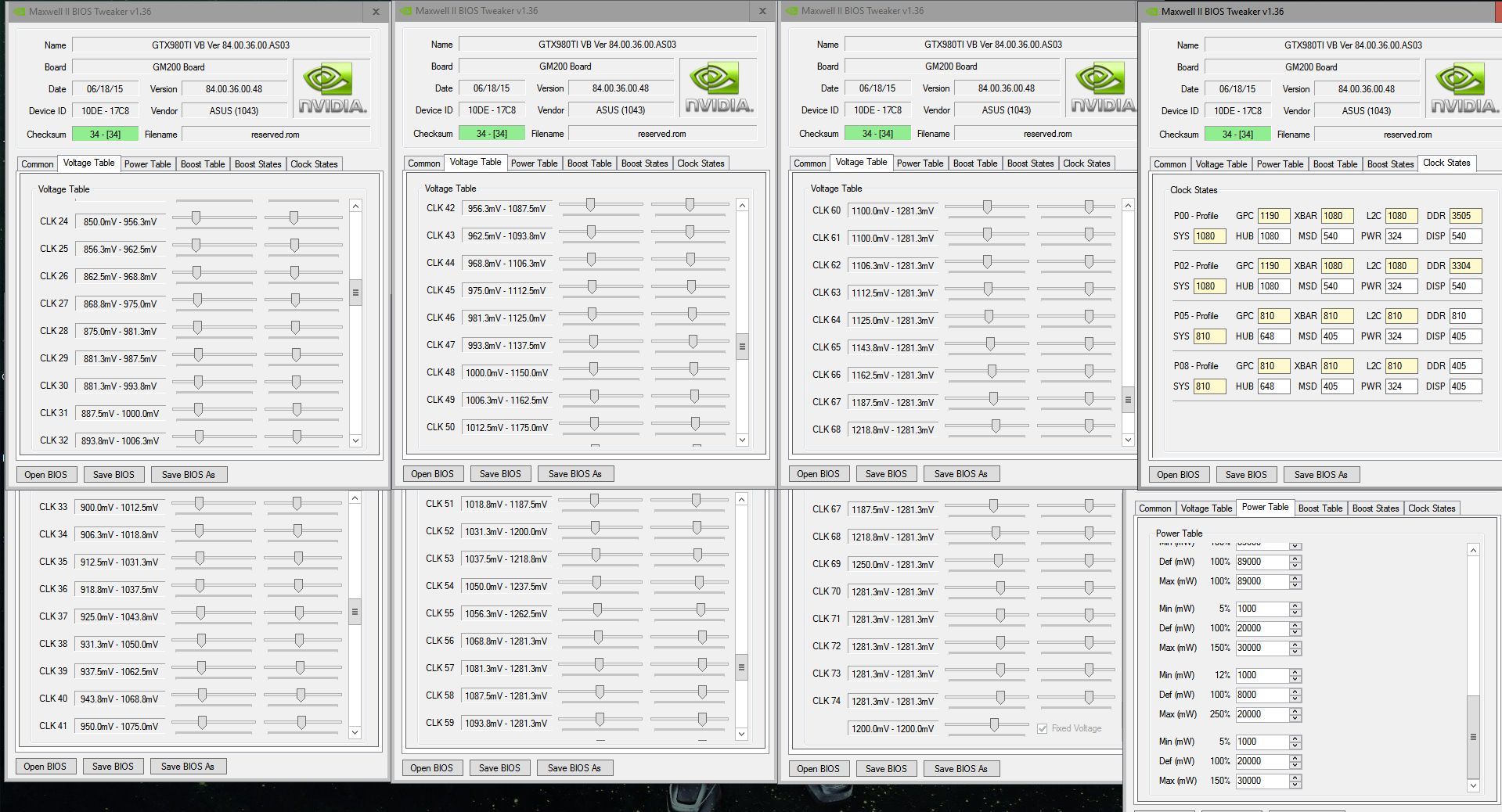Click the GPC field of the P00 profile
The height and width of the screenshot is (812, 1502).
click(1273, 216)
